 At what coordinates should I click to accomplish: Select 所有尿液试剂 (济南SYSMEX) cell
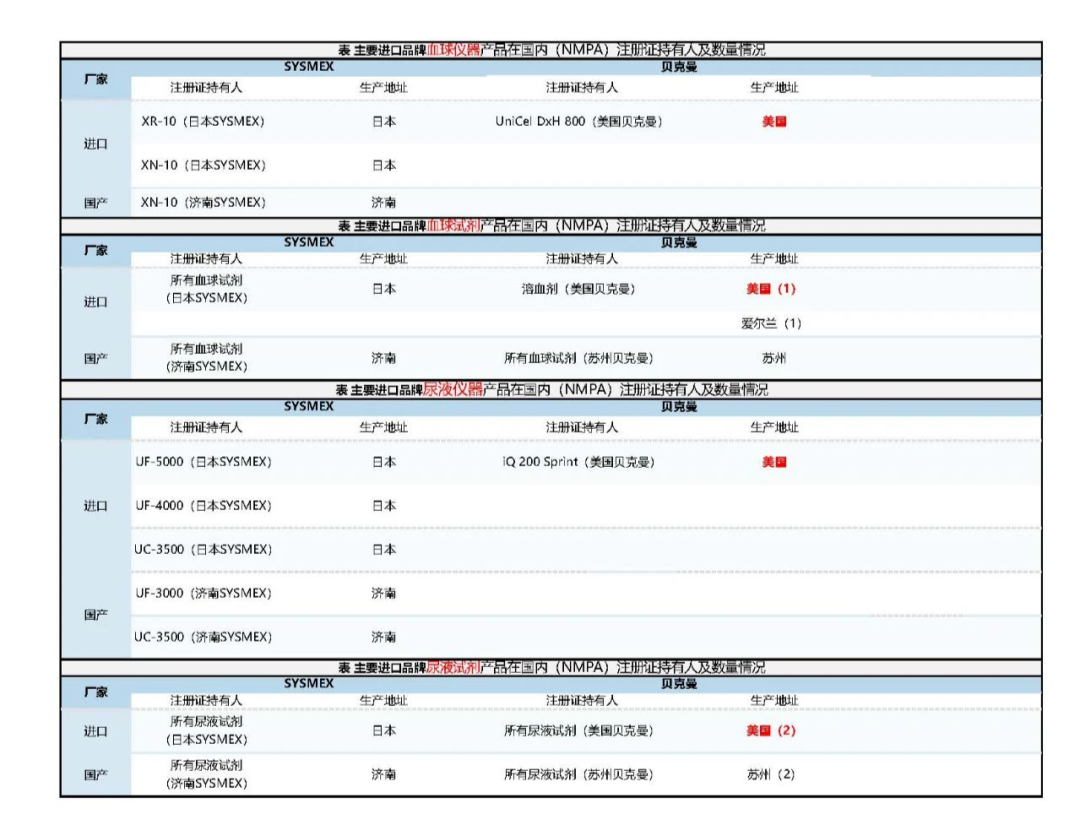coord(207,775)
